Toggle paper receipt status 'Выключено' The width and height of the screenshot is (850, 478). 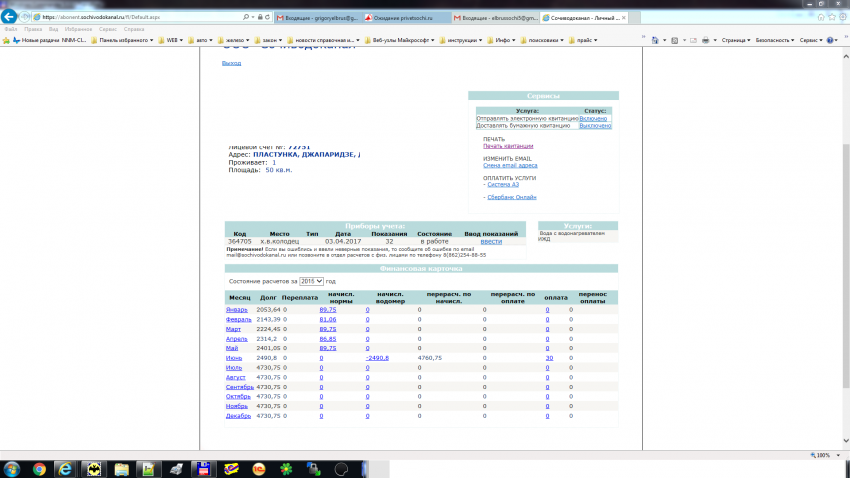tap(595, 125)
